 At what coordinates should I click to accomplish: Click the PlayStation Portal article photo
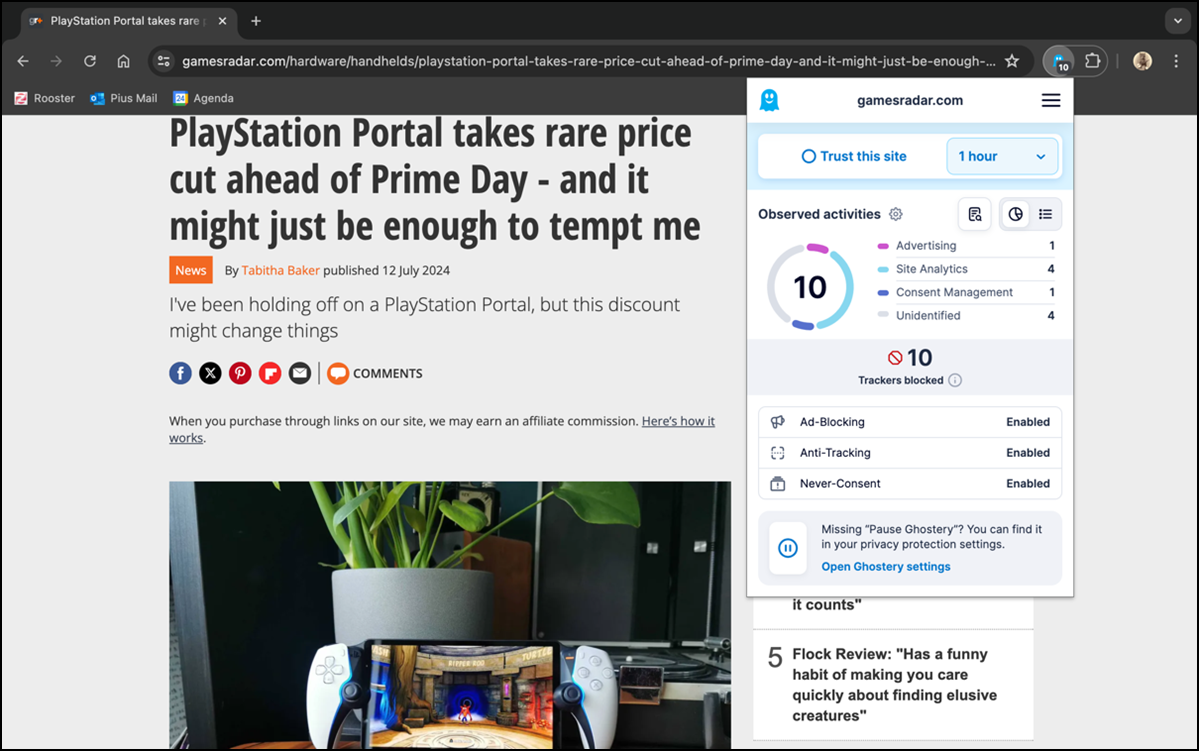450,615
